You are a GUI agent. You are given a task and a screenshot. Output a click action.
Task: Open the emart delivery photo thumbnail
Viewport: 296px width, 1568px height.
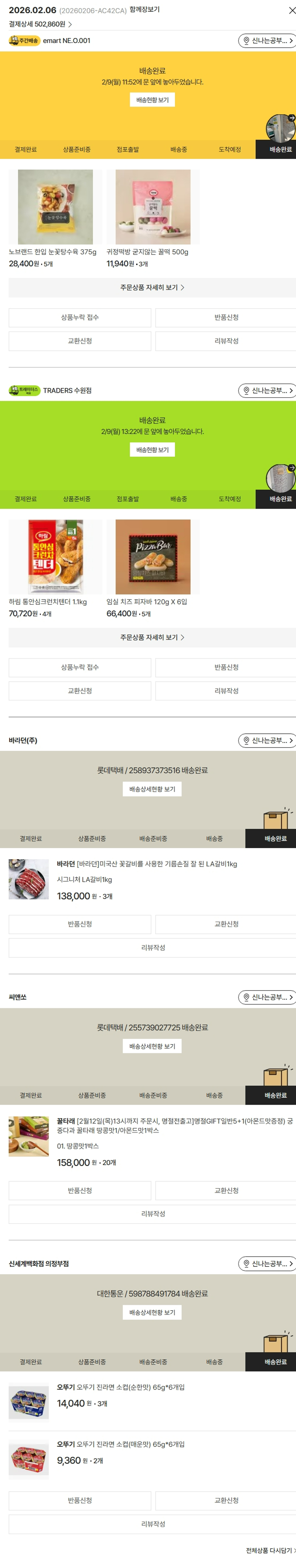tap(281, 128)
